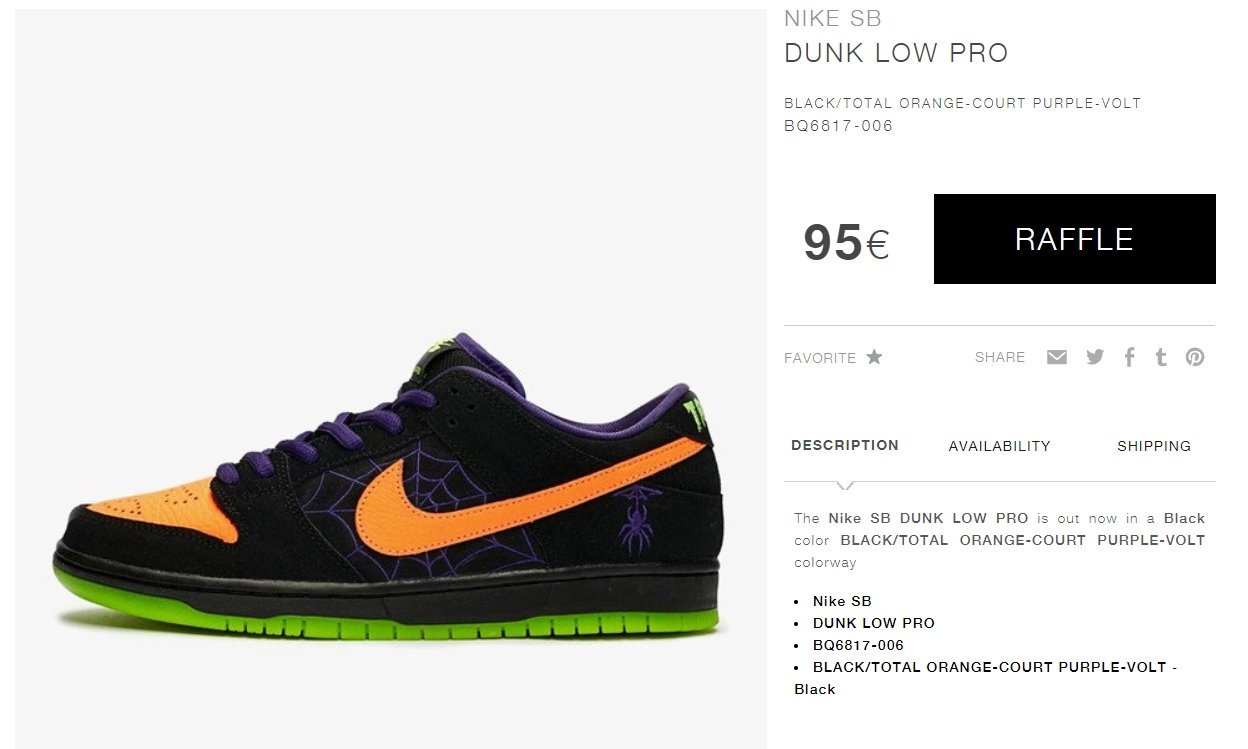The image size is (1248, 749).
Task: Select the BQ6817-006 code under the title
Action: (x=838, y=126)
